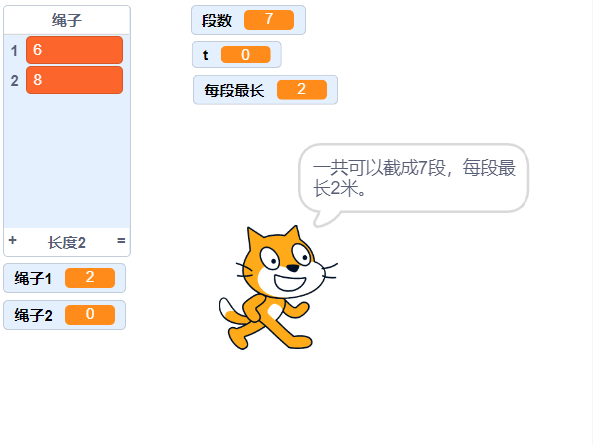Viewport: 593px width, 445px height.
Task: Select list item 2 with value 8
Action: (x=75, y=80)
